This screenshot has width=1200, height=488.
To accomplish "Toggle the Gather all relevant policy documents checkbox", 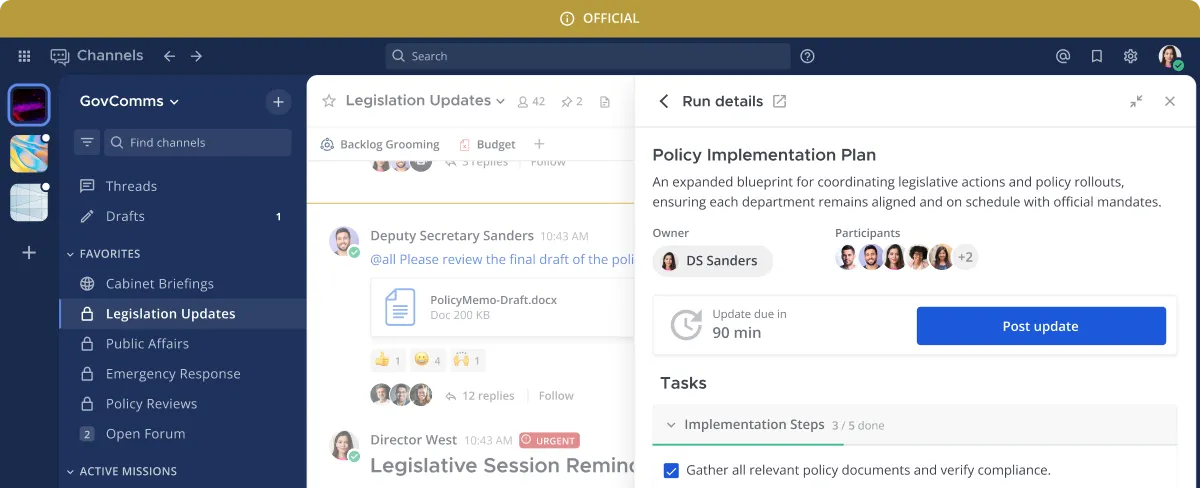I will coord(671,470).
